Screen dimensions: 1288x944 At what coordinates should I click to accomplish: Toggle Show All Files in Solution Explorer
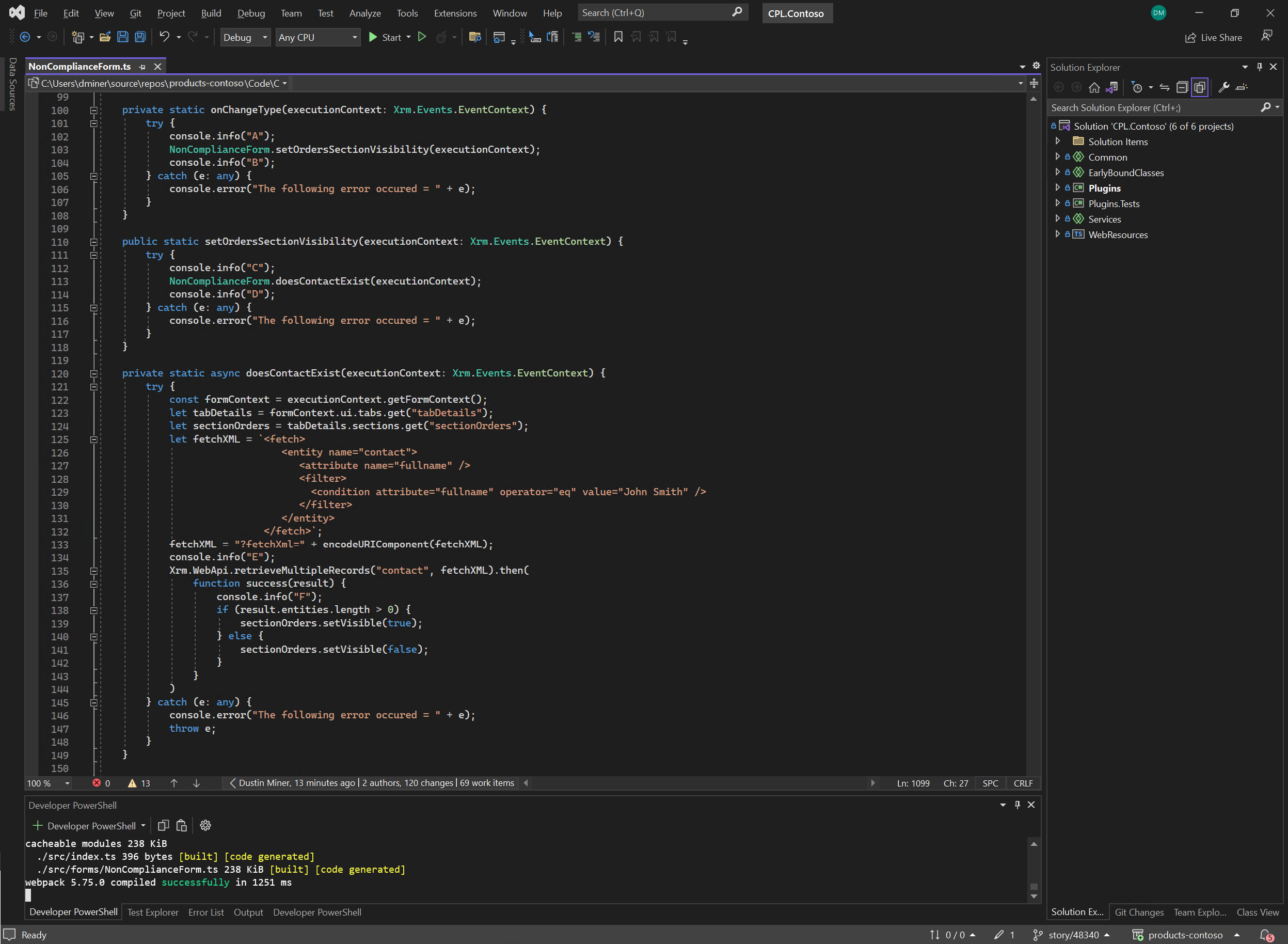pos(1200,87)
